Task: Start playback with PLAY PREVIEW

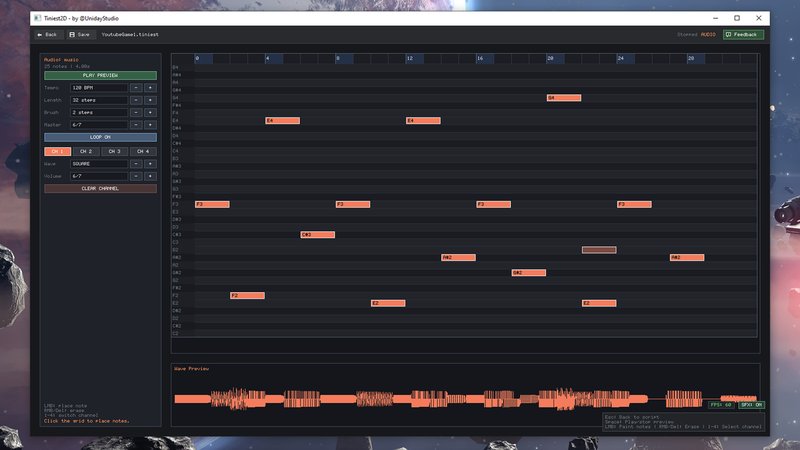Action: [x=100, y=76]
